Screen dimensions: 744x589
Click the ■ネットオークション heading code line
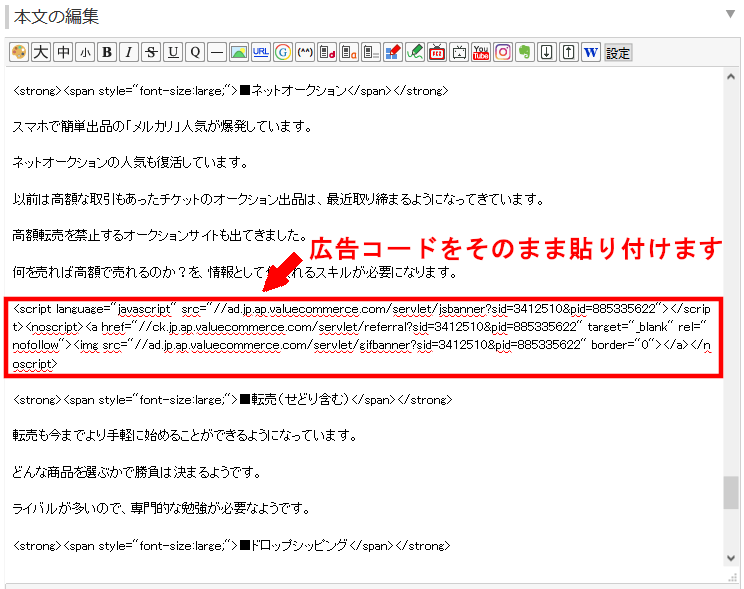[231, 90]
